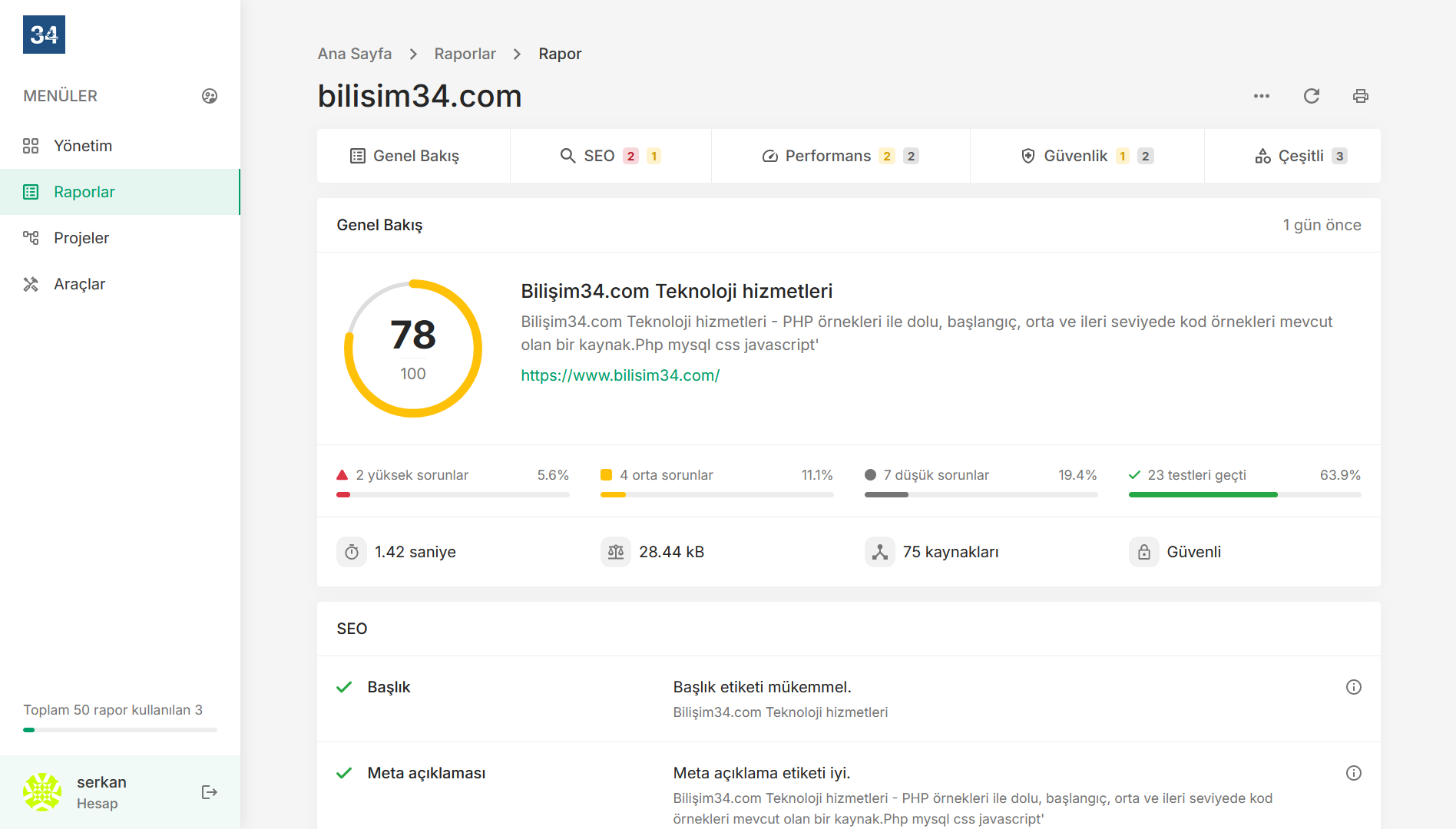Screen dimensions: 1456x829
Task: Click '2 yüksek sorunlar' text
Action: [x=412, y=475]
